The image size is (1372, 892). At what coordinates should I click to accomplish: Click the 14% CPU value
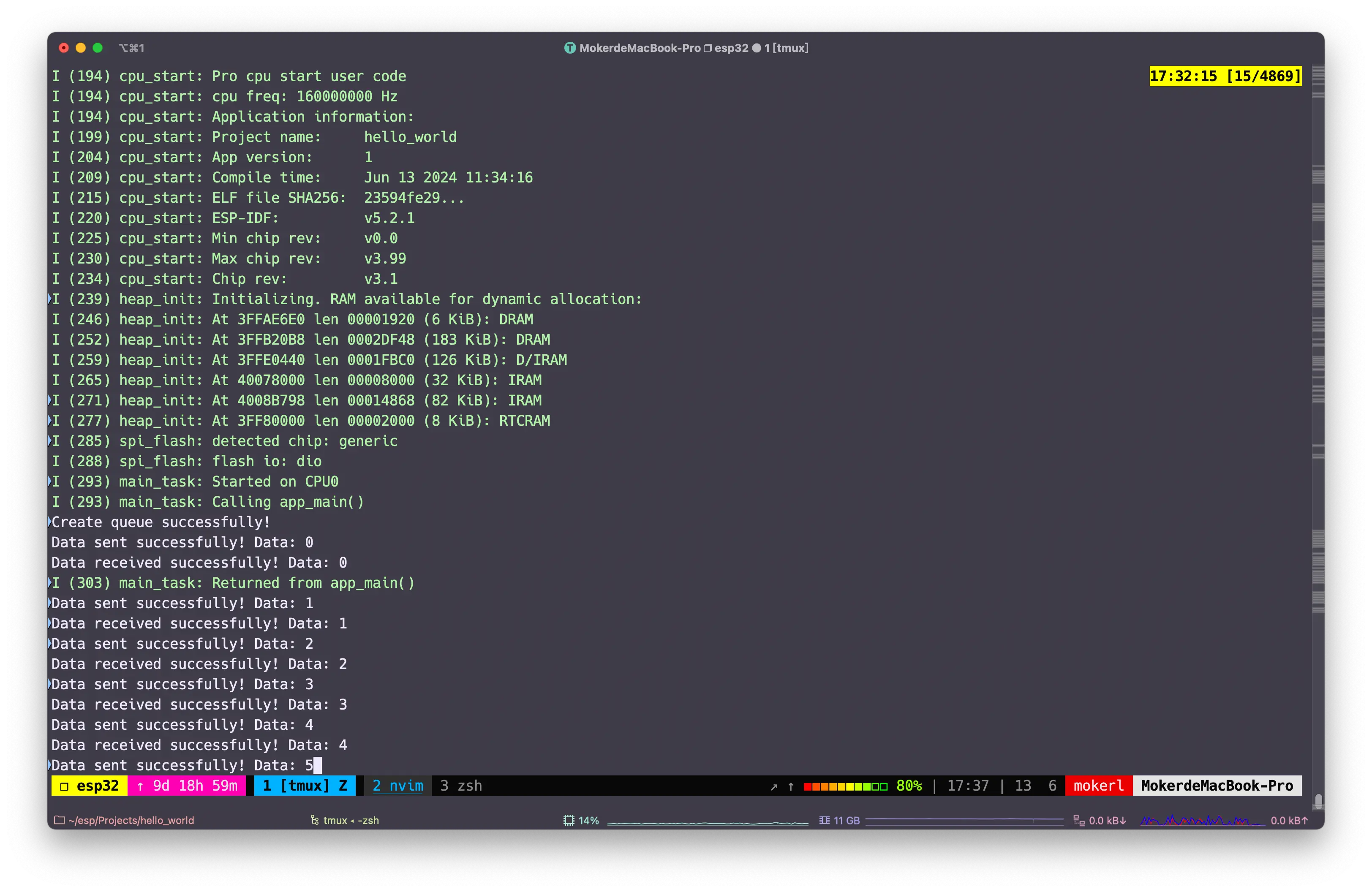(588, 820)
